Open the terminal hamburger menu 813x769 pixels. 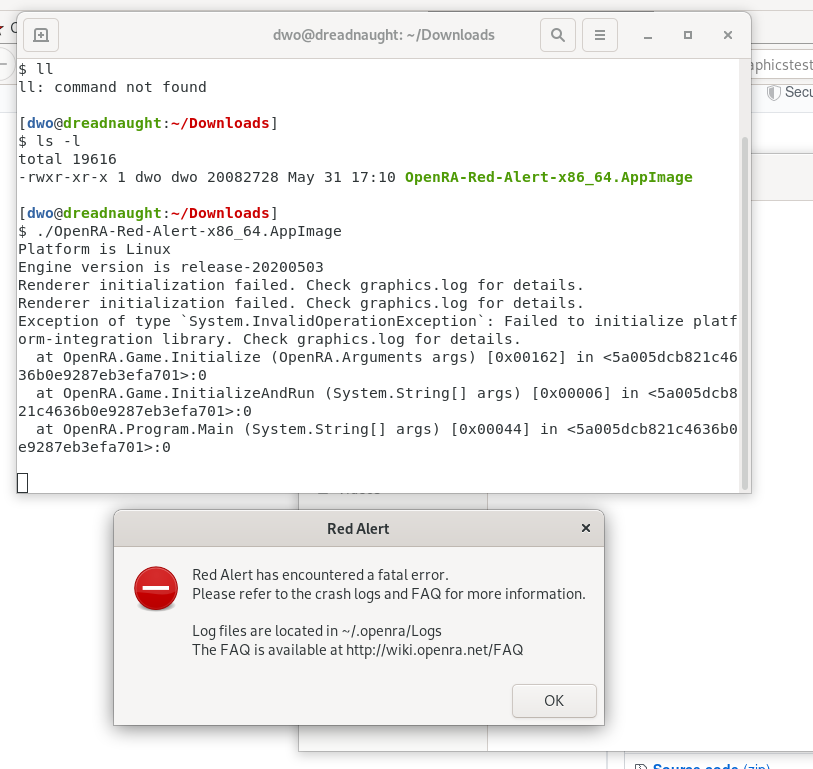[600, 35]
